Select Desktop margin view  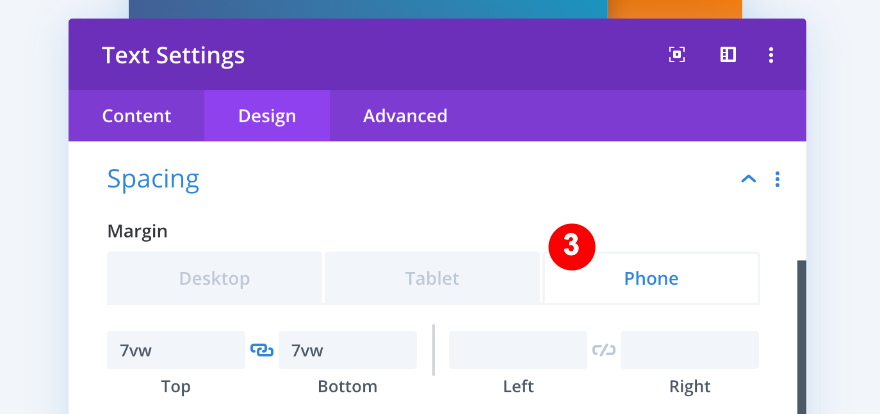[214, 278]
